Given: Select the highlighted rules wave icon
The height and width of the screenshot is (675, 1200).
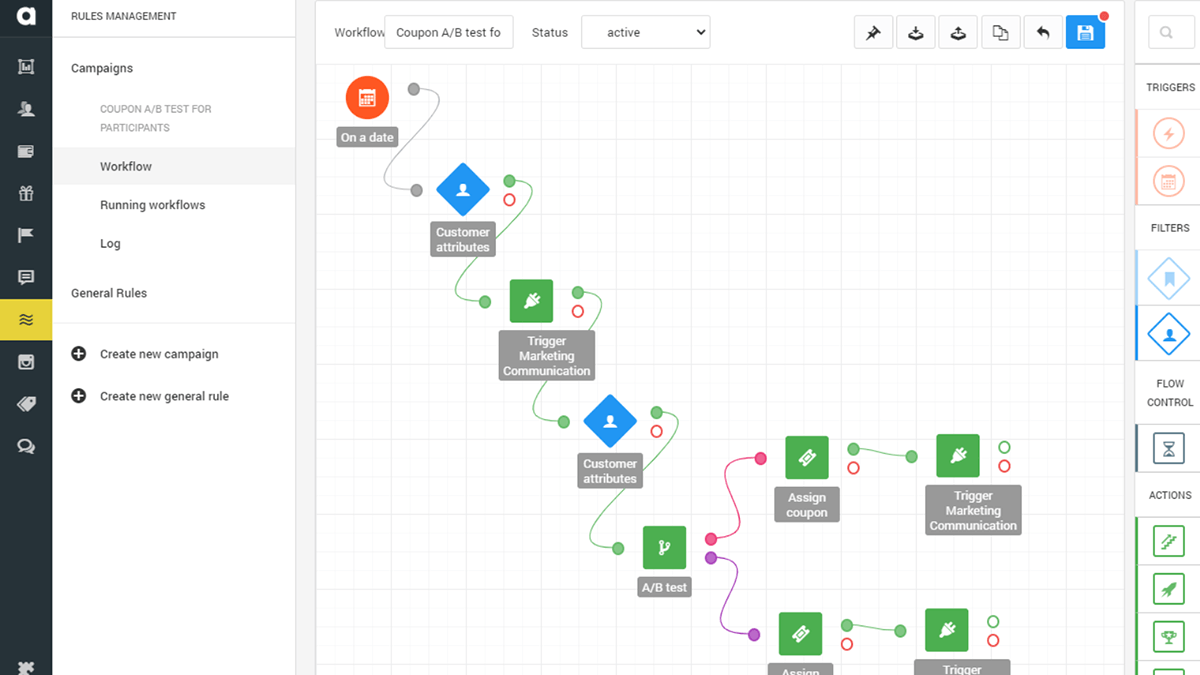Looking at the screenshot, I should tap(26, 320).
